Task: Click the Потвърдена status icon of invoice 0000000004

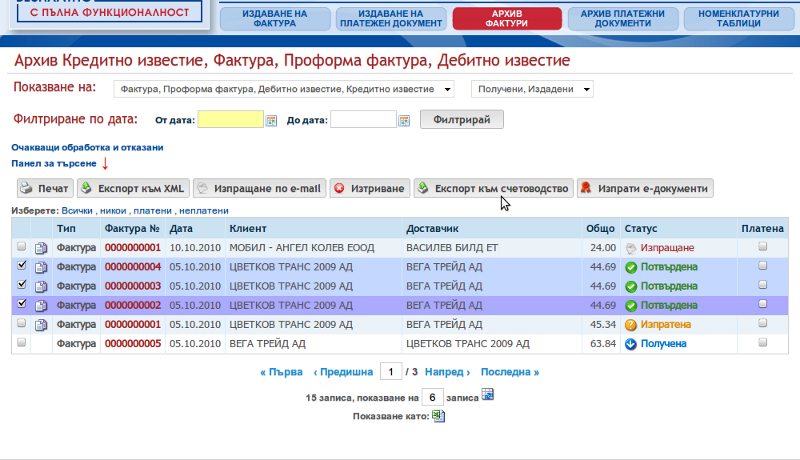Action: (631, 267)
